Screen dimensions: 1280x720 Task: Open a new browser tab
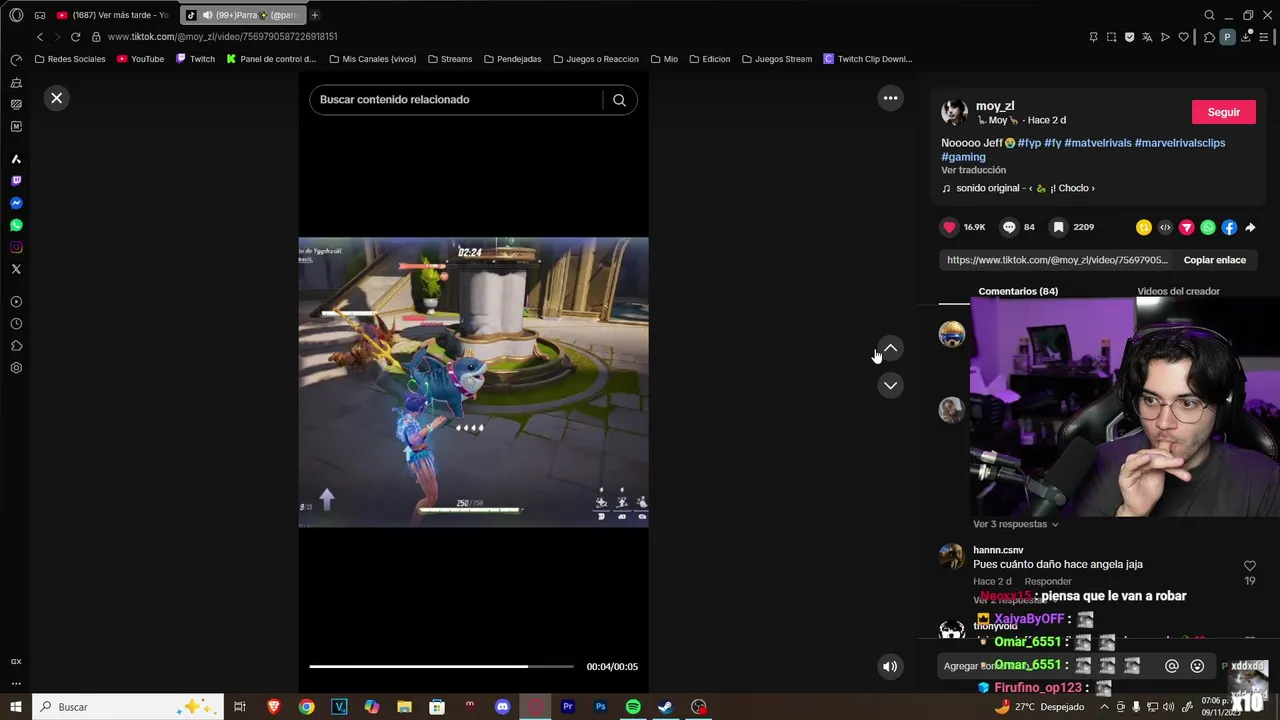tap(314, 15)
